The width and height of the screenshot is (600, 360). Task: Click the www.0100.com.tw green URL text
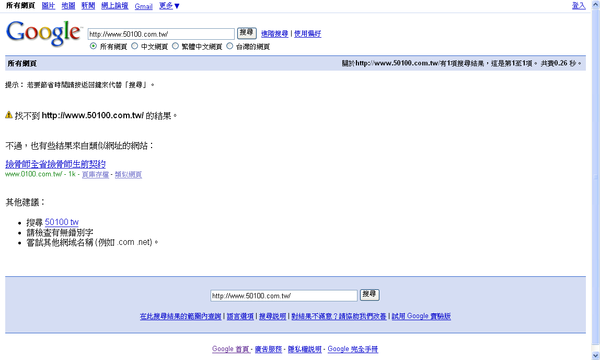34,174
